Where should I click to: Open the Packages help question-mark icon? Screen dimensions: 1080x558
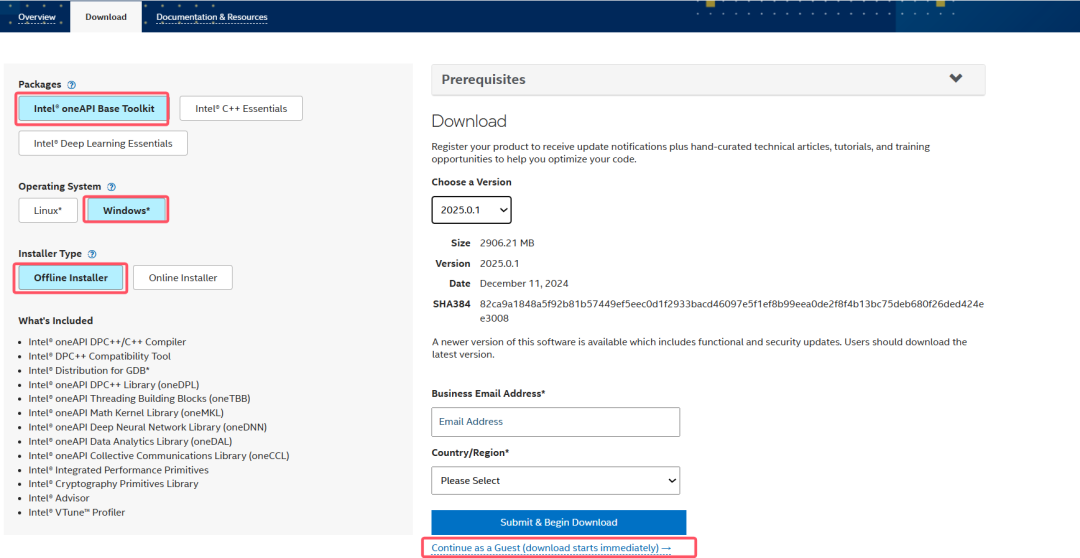(x=72, y=85)
